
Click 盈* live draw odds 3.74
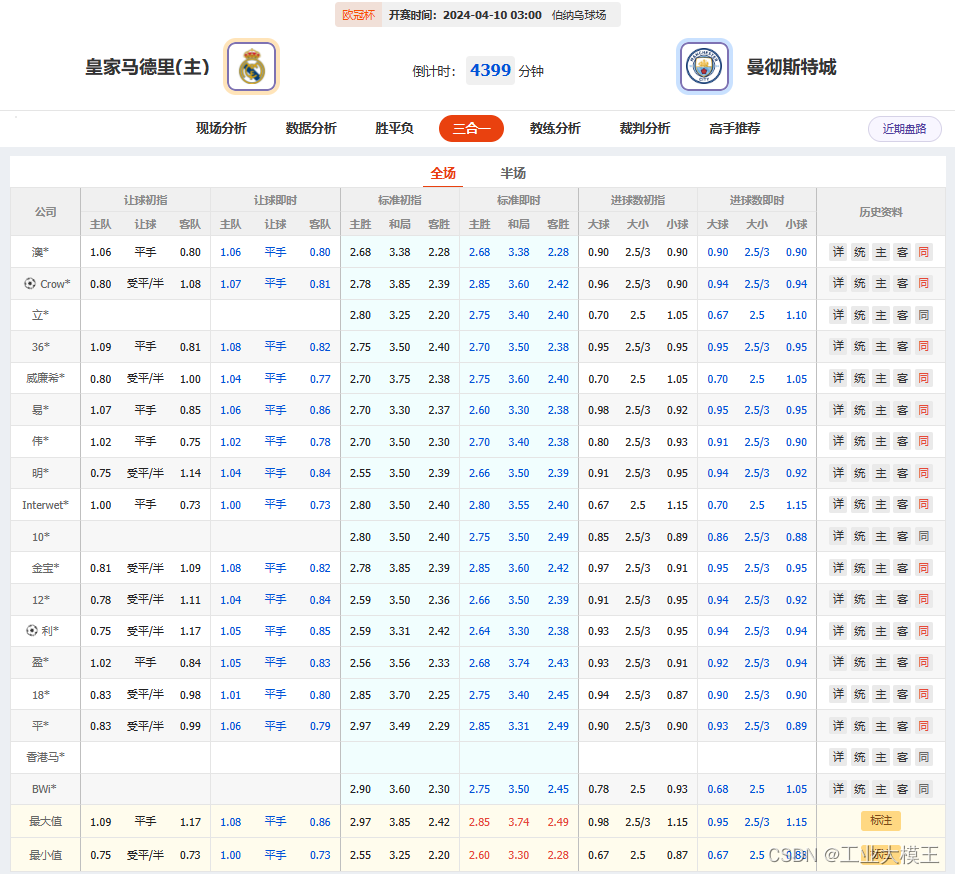pyautogui.click(x=519, y=663)
